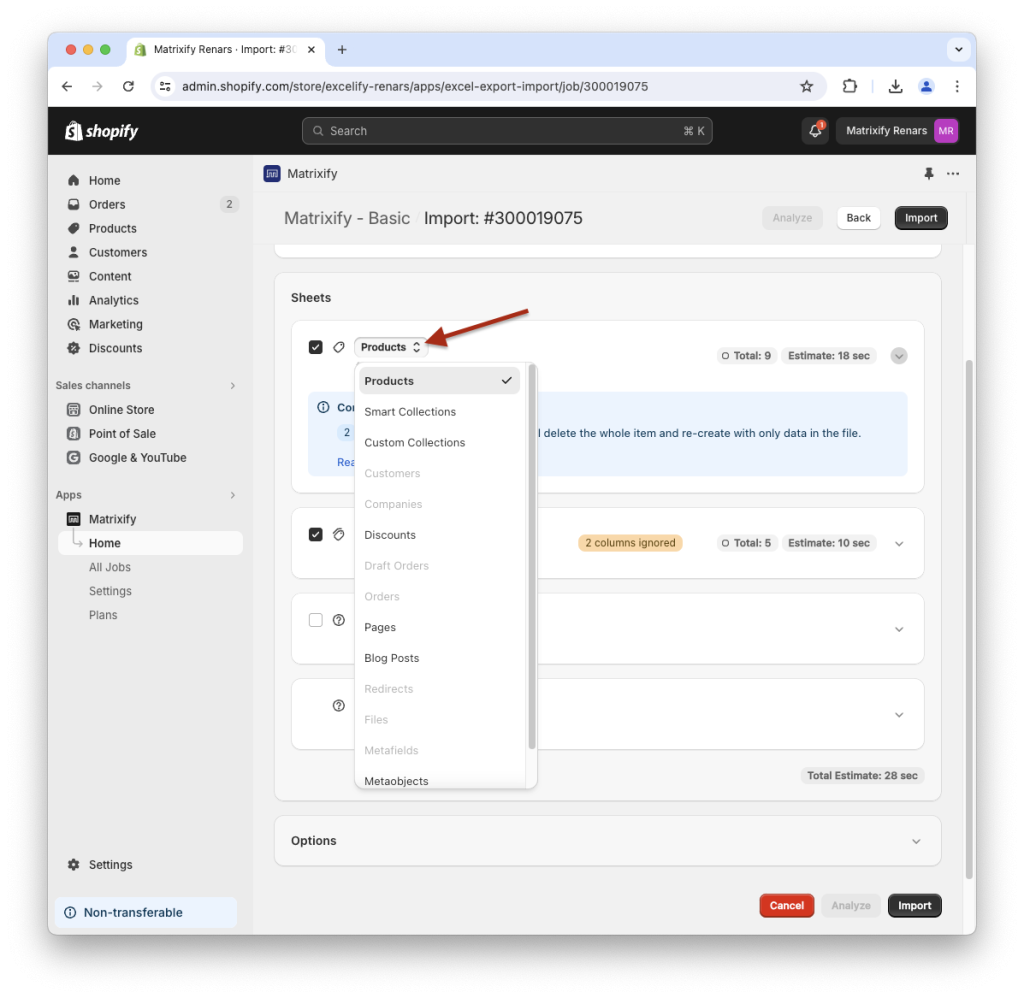This screenshot has height=998, width=1024.
Task: Expand the Sales channels section
Action: [x=231, y=385]
